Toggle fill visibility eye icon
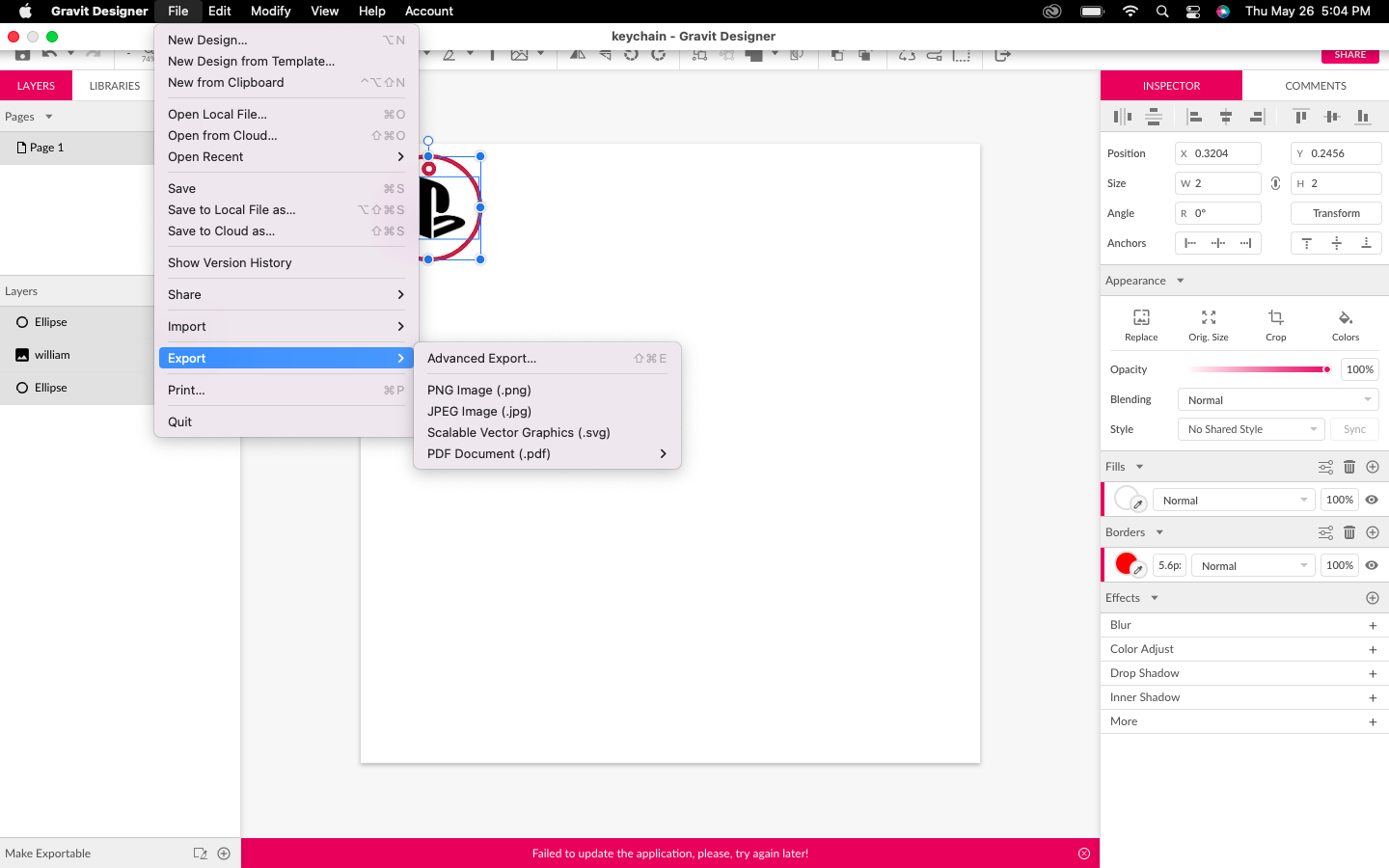Screen dimensions: 1389x868 (1372, 500)
